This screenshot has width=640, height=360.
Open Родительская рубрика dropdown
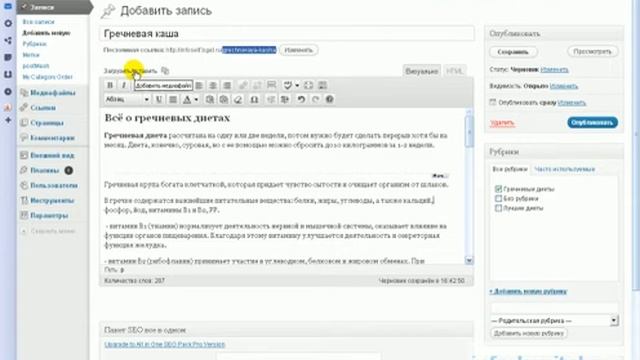pyautogui.click(x=554, y=320)
